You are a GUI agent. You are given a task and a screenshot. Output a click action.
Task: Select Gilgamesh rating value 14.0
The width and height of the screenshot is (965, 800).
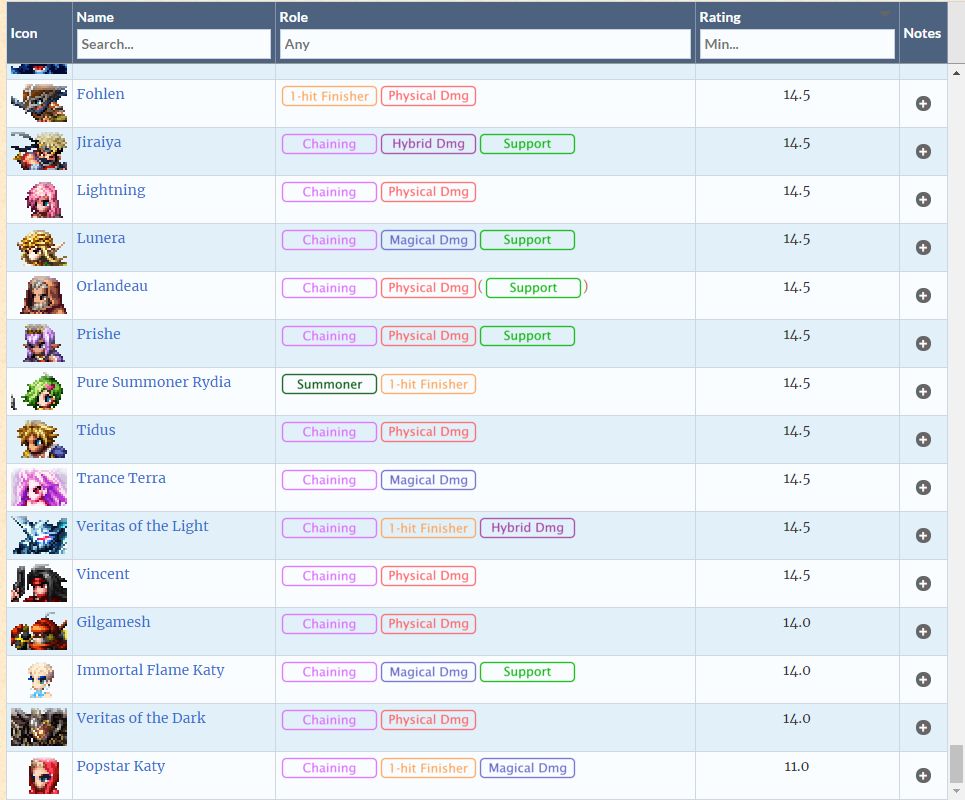coord(796,623)
